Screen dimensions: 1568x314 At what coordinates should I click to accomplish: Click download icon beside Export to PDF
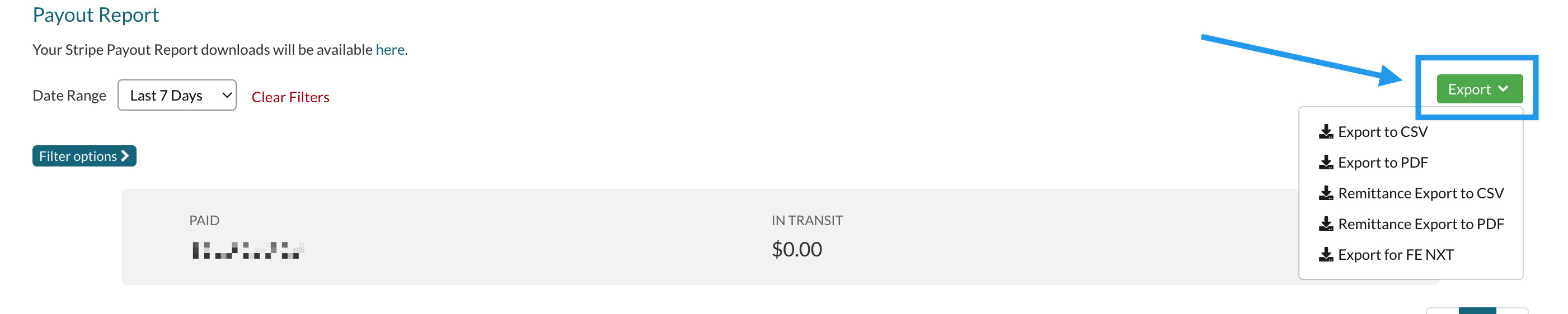(x=1325, y=163)
